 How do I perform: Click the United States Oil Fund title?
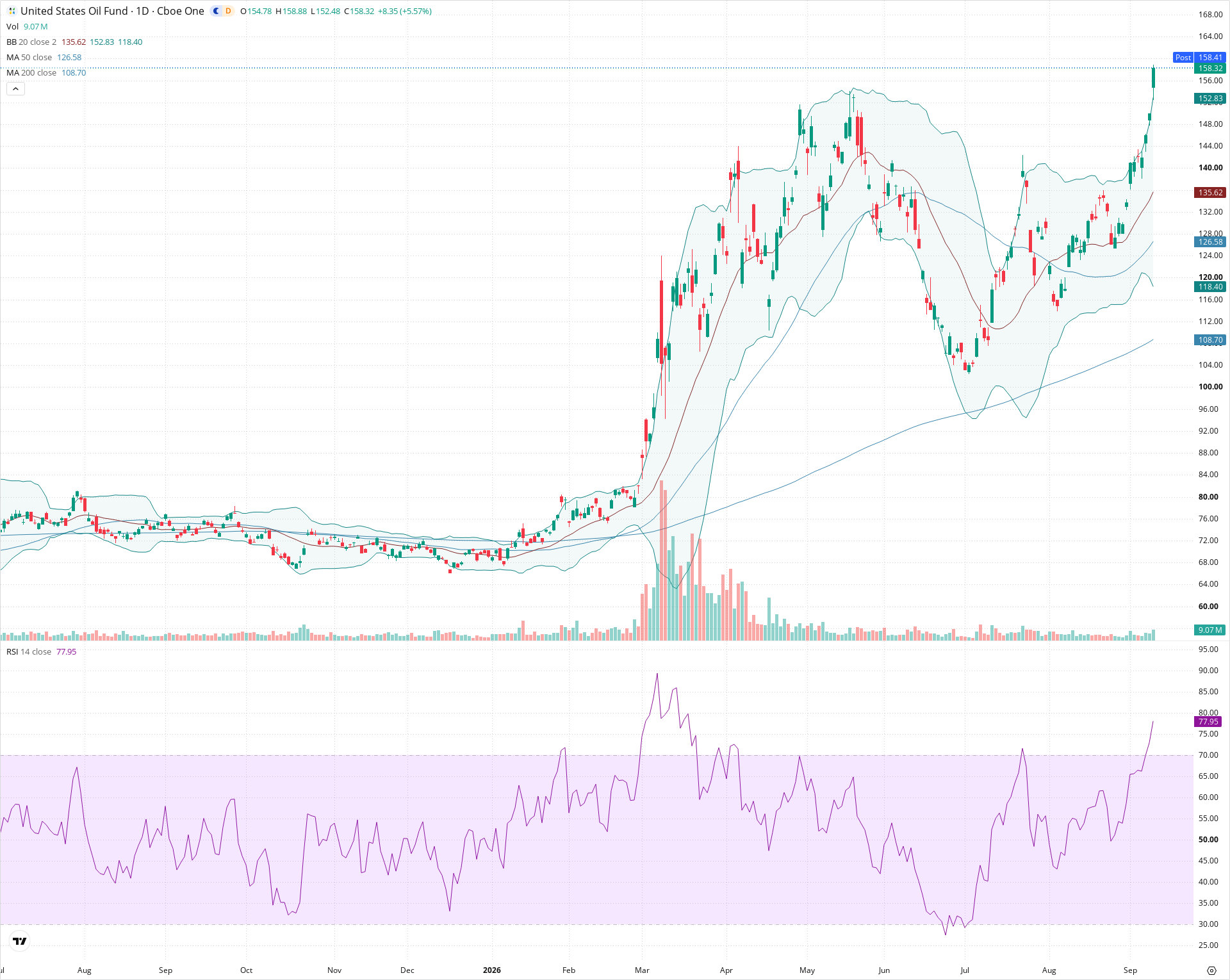coord(74,11)
